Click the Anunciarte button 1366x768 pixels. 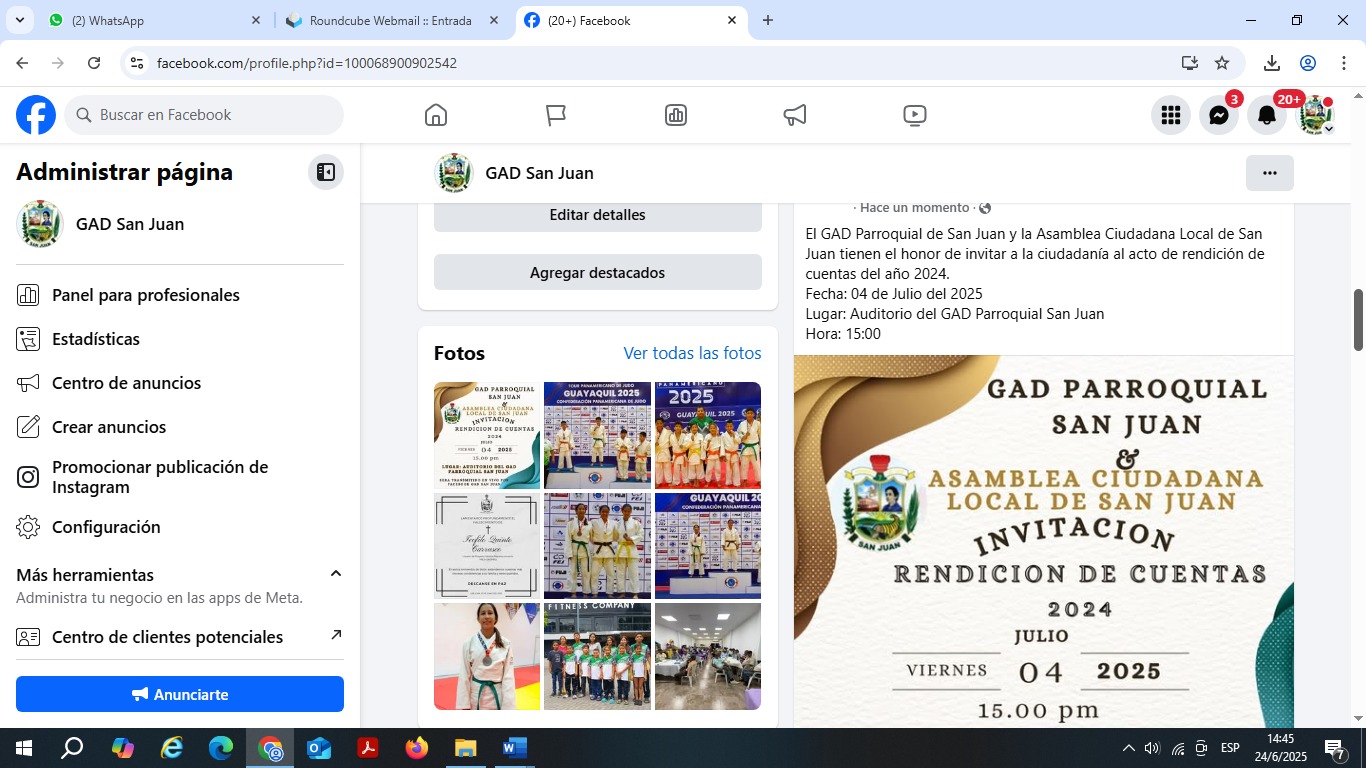(x=180, y=694)
